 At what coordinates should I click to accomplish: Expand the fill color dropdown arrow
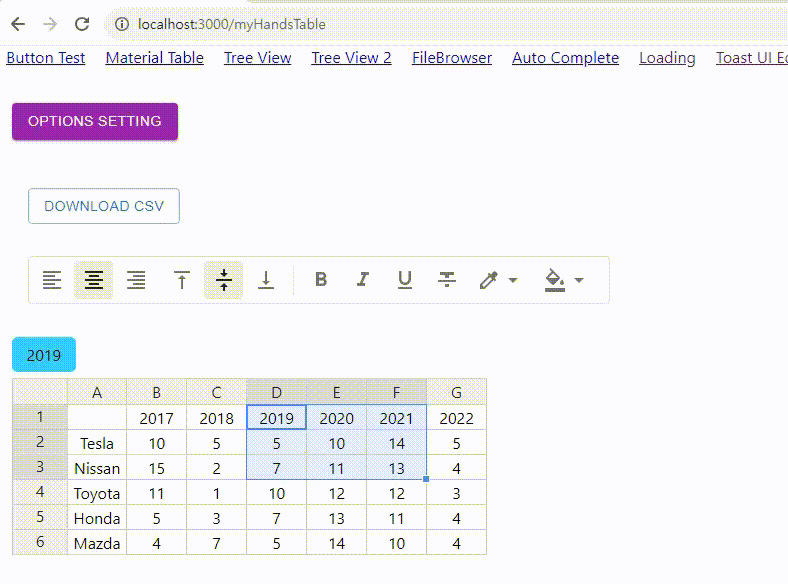579,280
